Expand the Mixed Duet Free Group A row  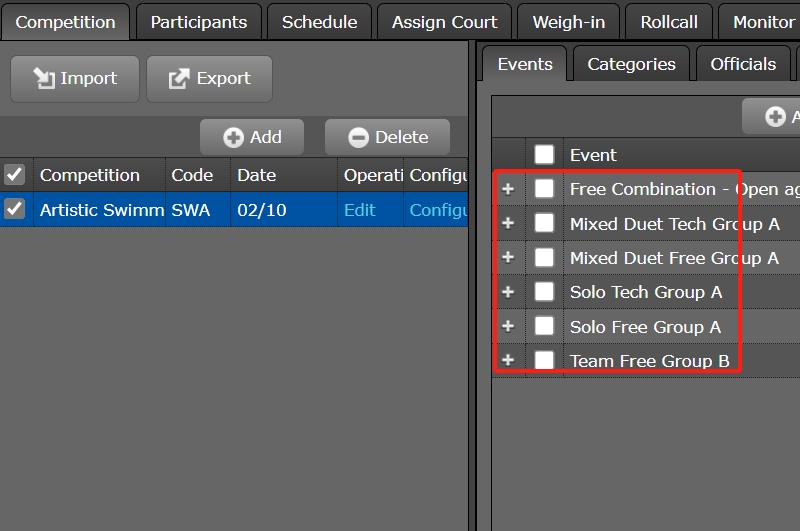[x=508, y=257]
